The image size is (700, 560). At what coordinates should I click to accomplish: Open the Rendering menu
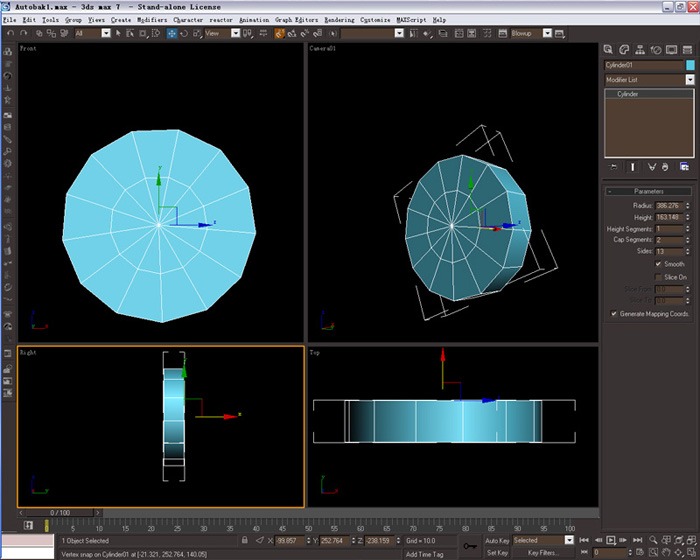click(x=339, y=20)
